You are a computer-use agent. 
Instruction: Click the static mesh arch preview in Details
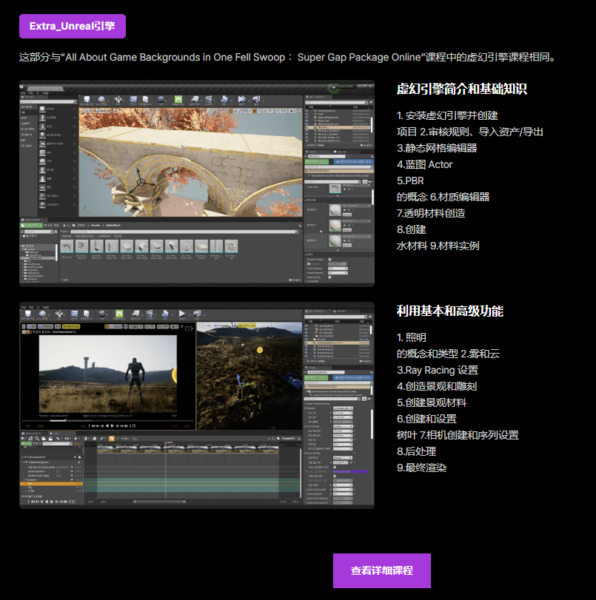pyautogui.click(x=335, y=188)
